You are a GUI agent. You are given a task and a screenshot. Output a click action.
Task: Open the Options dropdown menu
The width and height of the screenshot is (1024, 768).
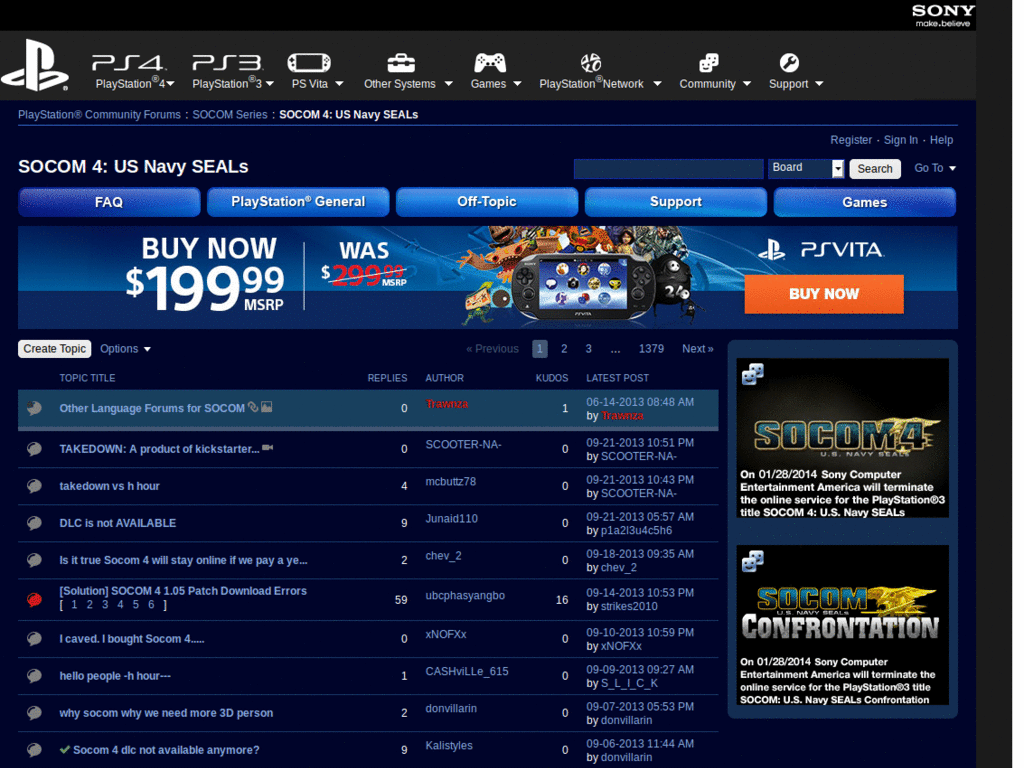pos(125,349)
